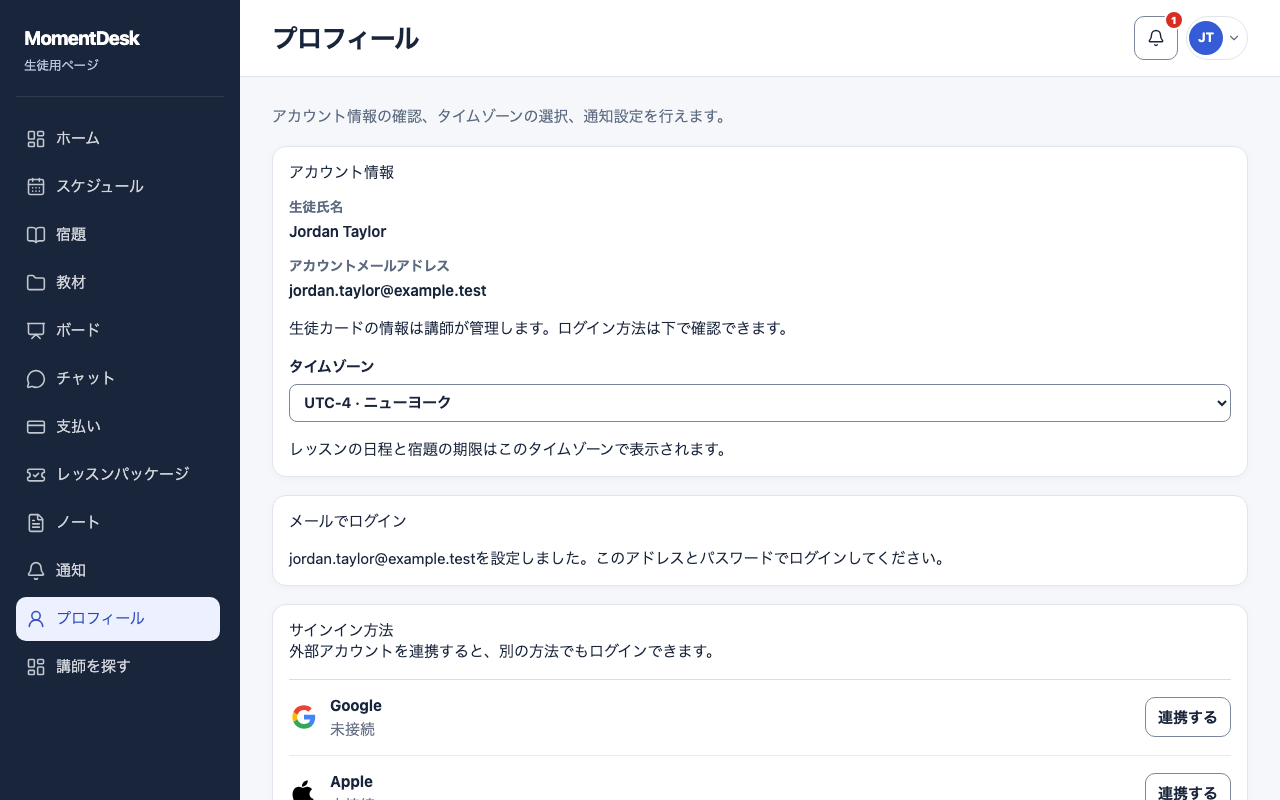Click the Materials folder icon
This screenshot has width=1280, height=800.
[x=36, y=283]
